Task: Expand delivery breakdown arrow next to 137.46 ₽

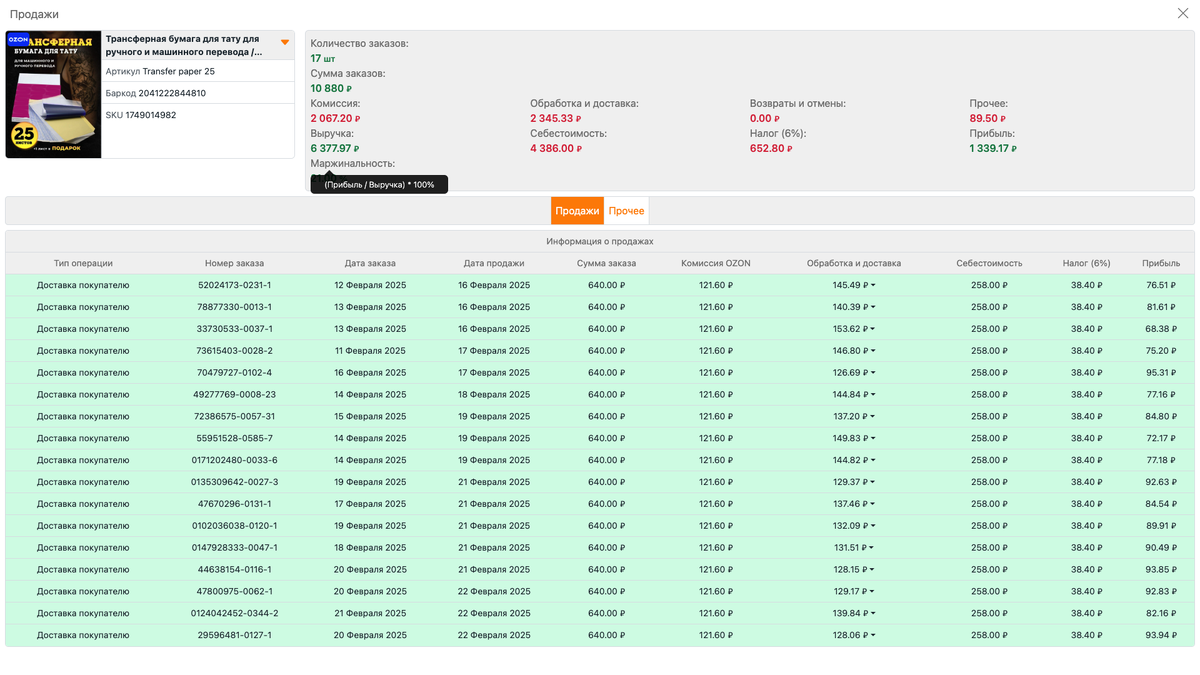Action: 873,504
